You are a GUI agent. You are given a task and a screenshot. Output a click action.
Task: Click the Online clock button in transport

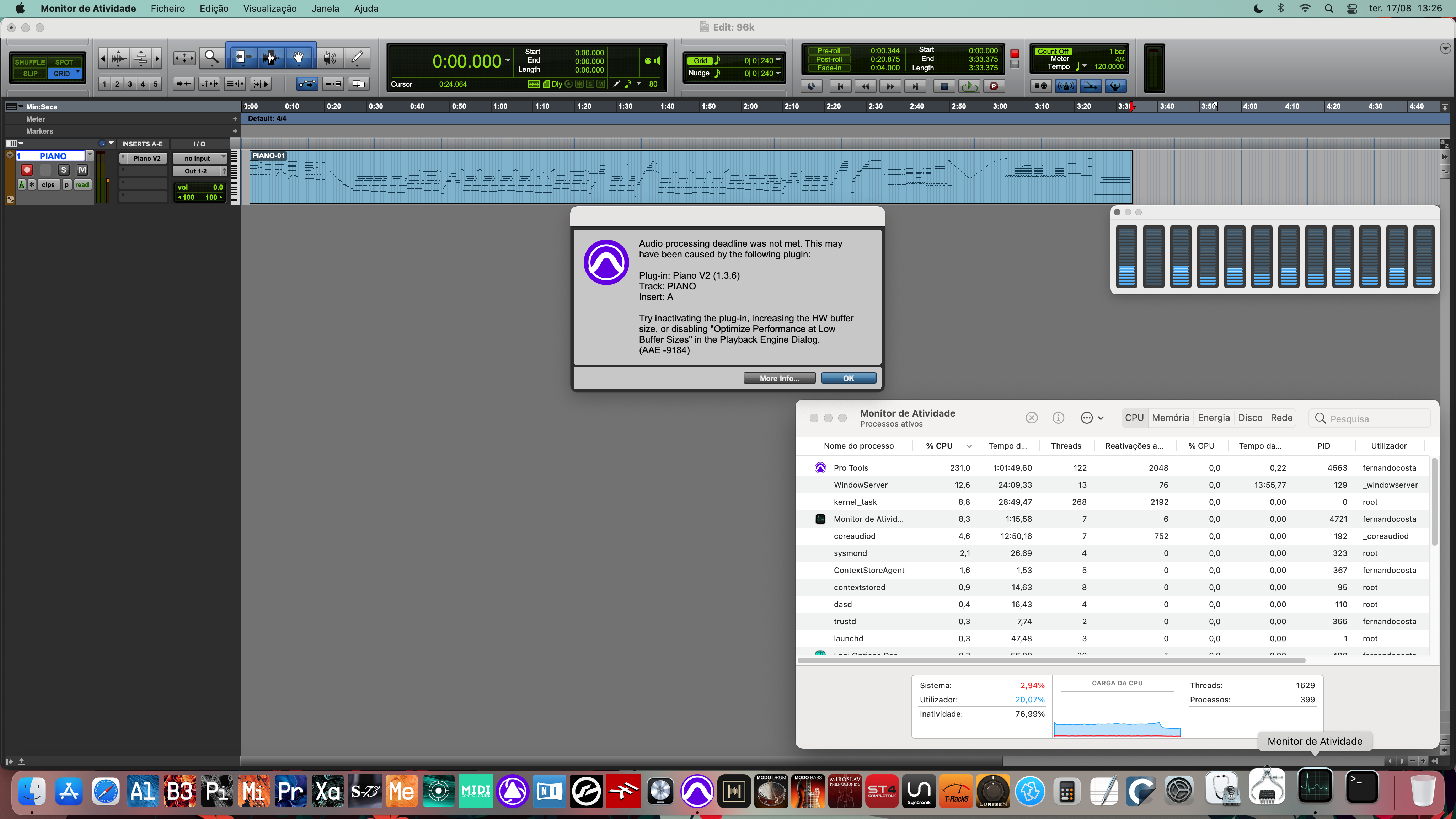[811, 86]
